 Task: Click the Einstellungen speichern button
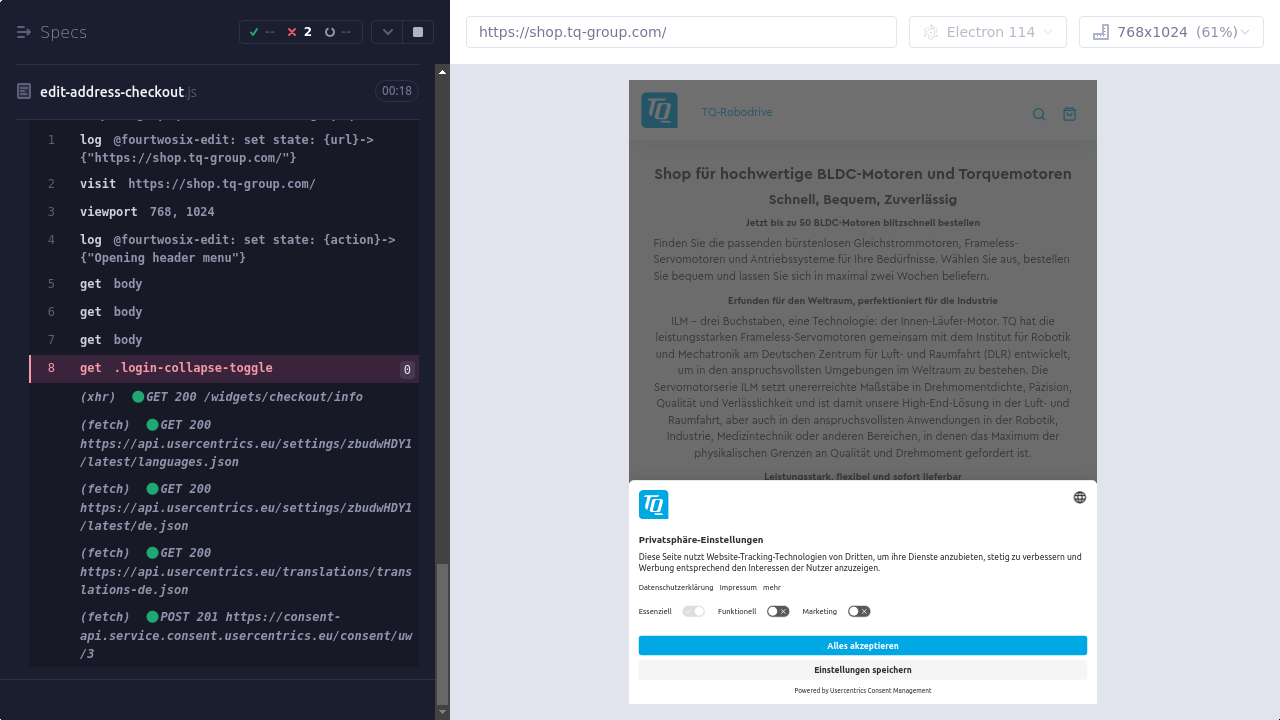click(x=862, y=670)
